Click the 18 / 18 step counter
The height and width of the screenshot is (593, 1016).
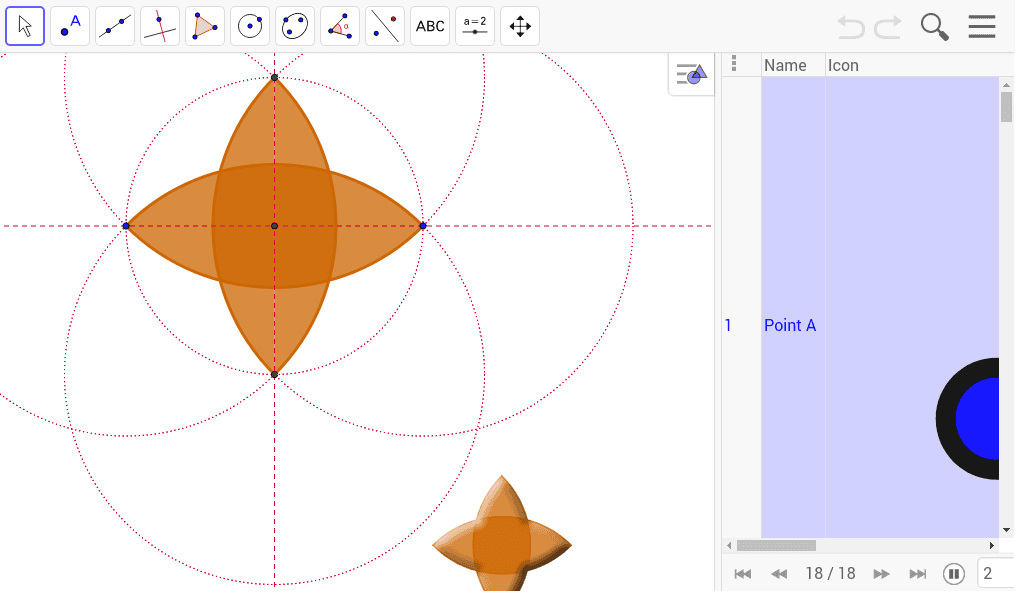click(x=830, y=574)
